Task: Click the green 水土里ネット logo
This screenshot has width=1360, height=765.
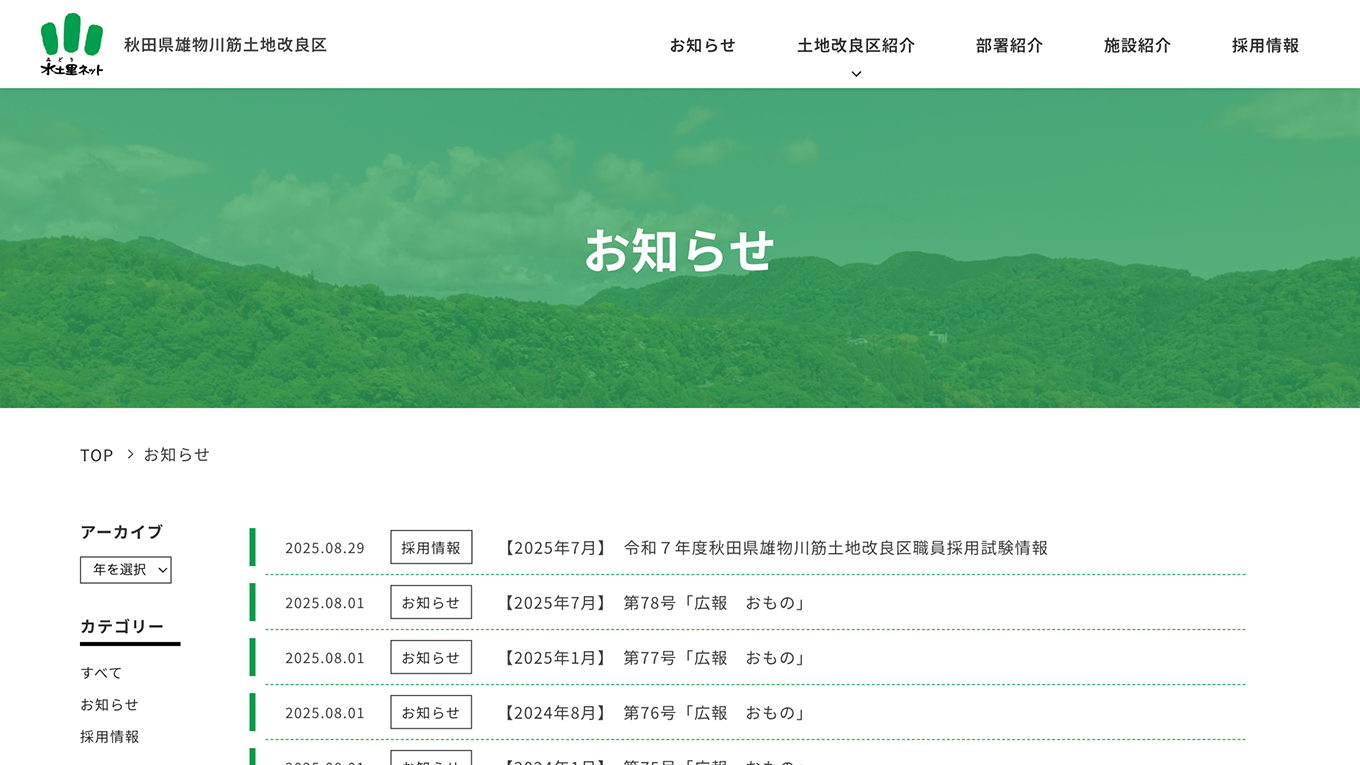Action: click(71, 44)
